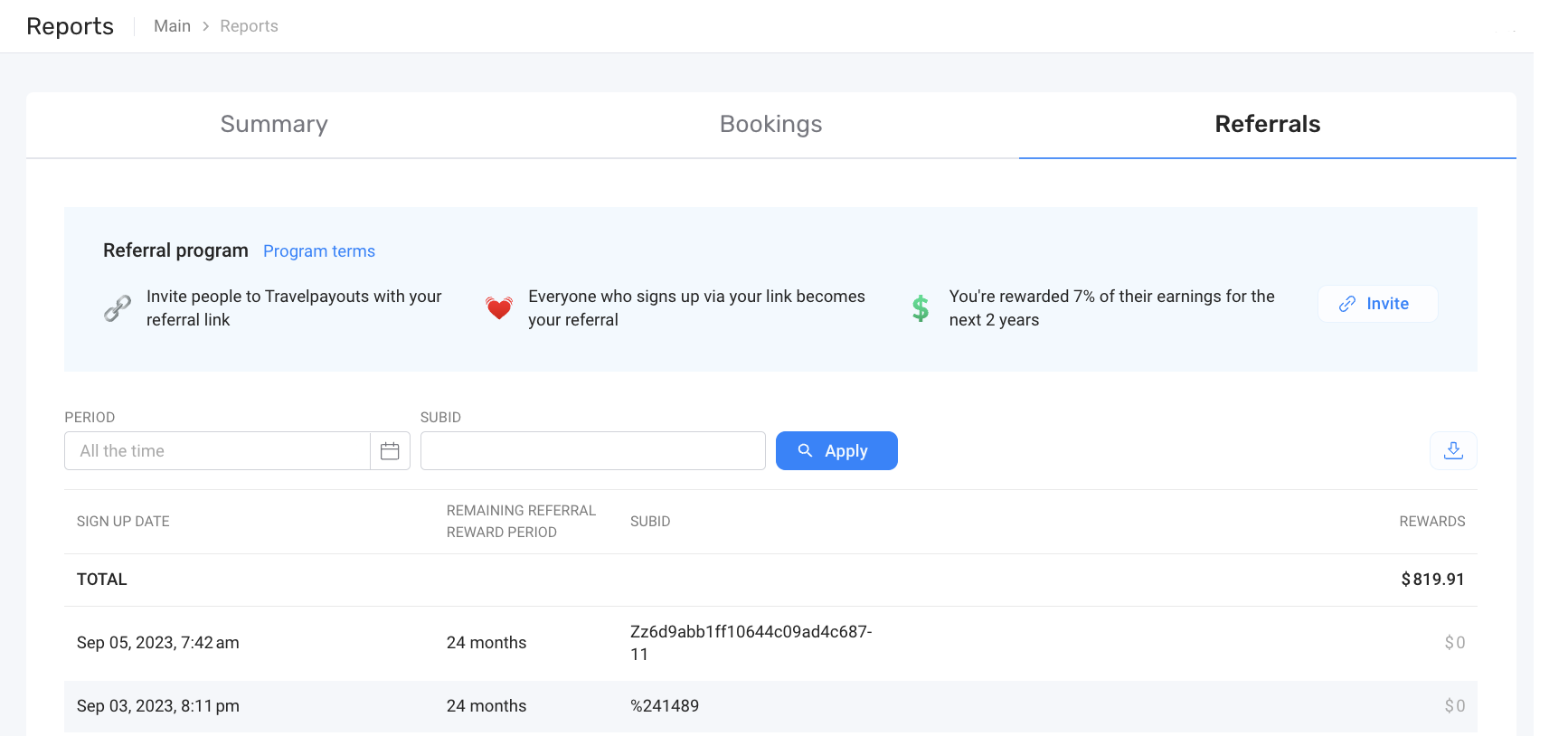The width and height of the screenshot is (1568, 736).
Task: Switch to the Bookings tab
Action: click(x=770, y=125)
